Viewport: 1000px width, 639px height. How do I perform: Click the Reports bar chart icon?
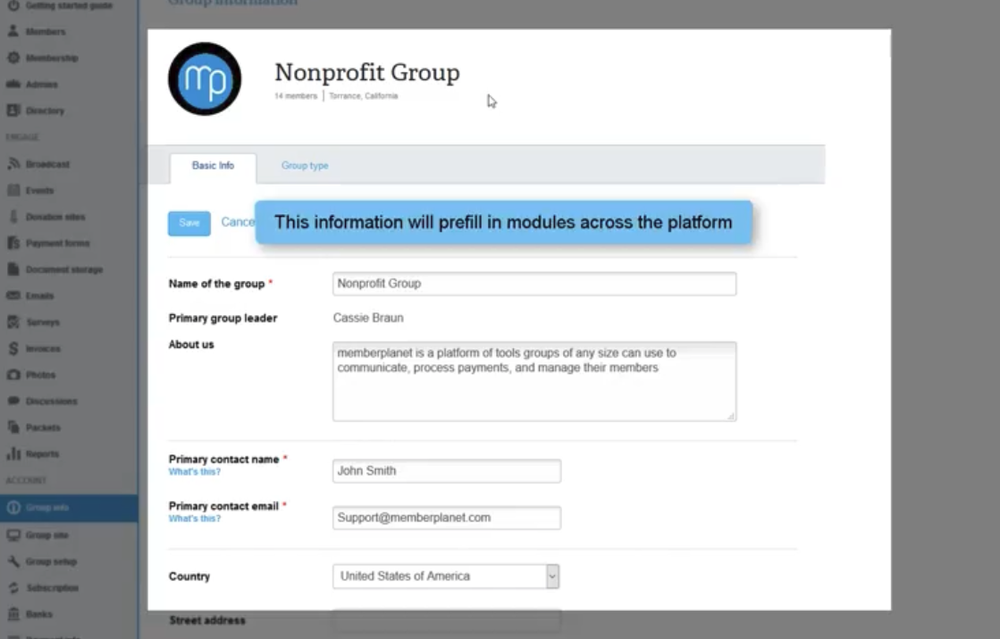(13, 453)
